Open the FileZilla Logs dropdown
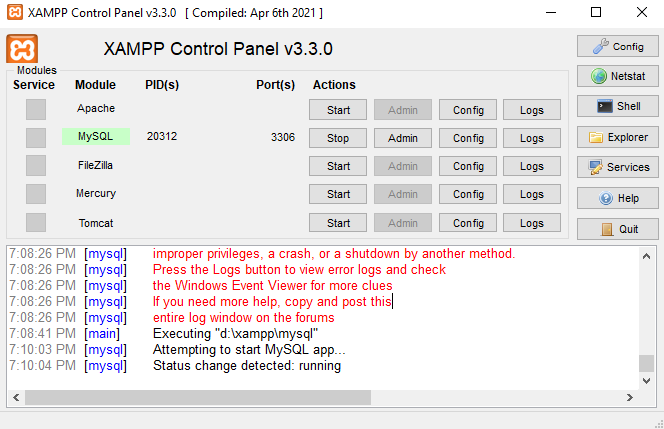The image size is (664, 429). [x=532, y=166]
